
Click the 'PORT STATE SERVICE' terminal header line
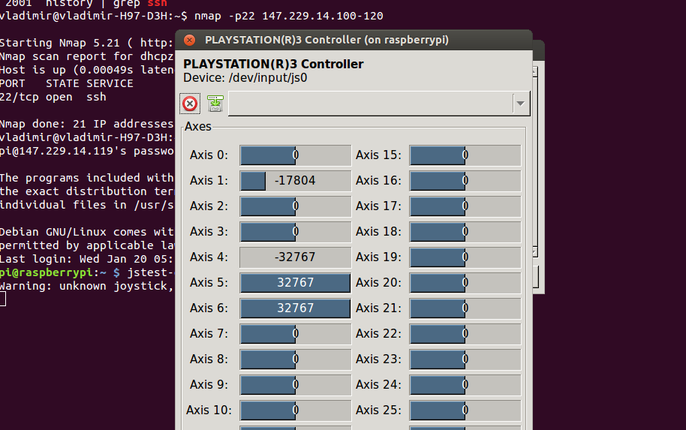click(66, 84)
